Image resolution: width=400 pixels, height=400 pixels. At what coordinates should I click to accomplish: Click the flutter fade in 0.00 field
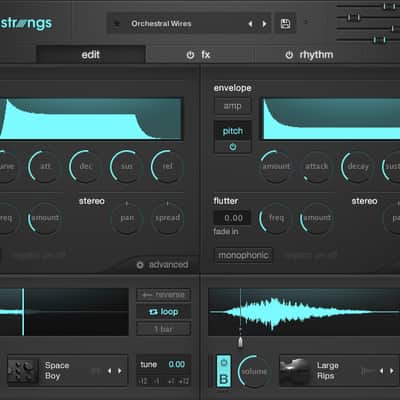click(233, 218)
